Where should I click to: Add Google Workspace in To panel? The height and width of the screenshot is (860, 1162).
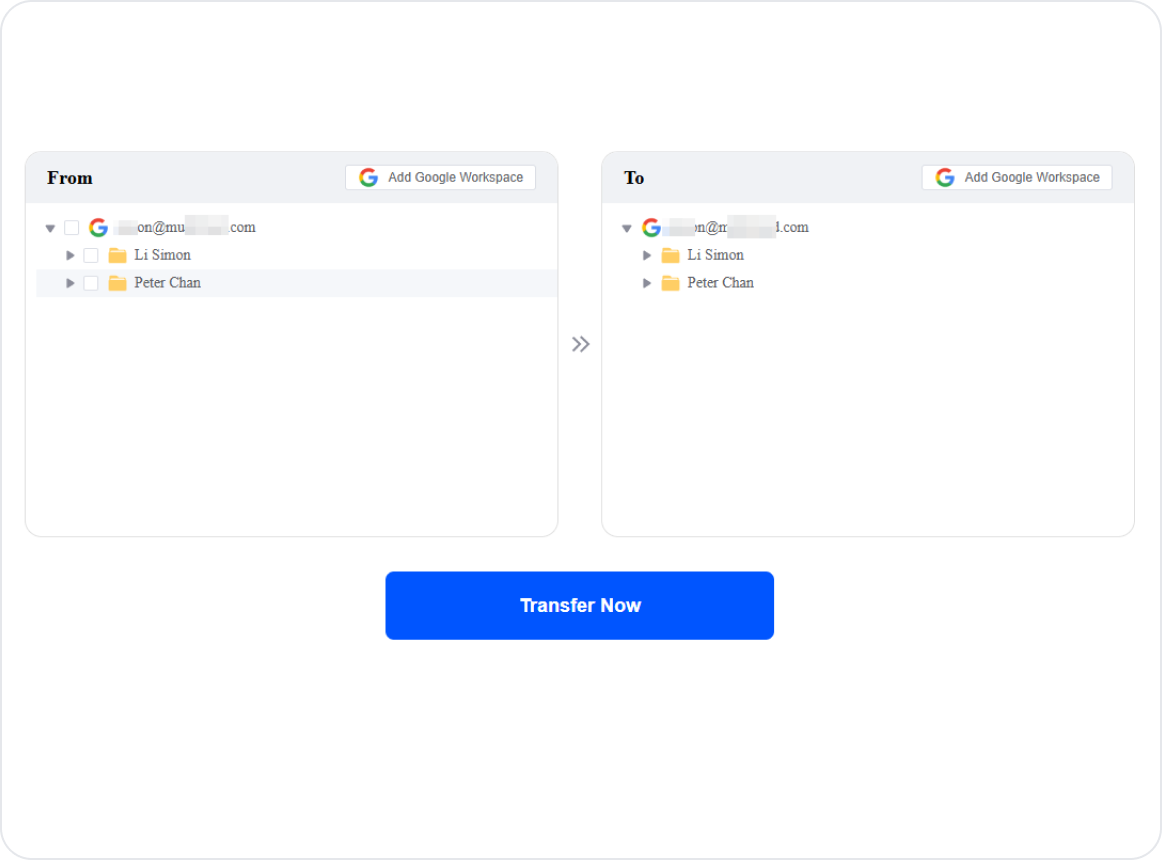pyautogui.click(x=1017, y=177)
